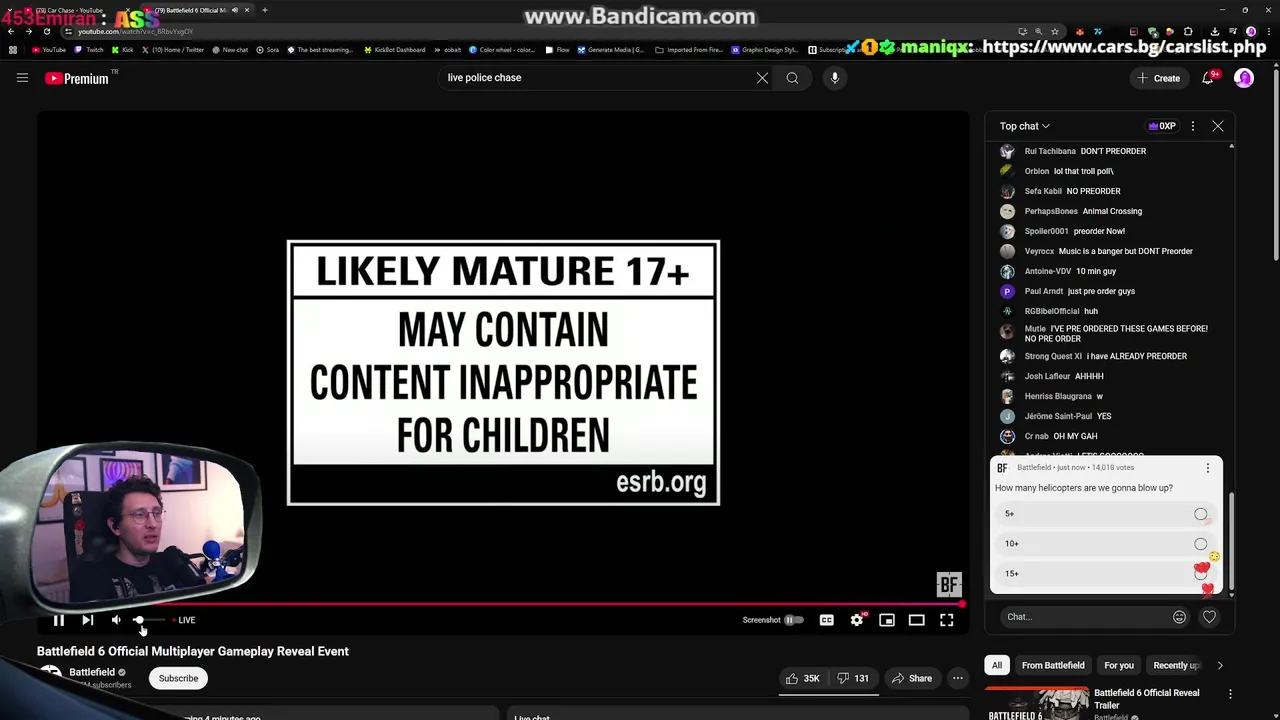The image size is (1280, 720).
Task: Like the video (35K)
Action: [803, 678]
